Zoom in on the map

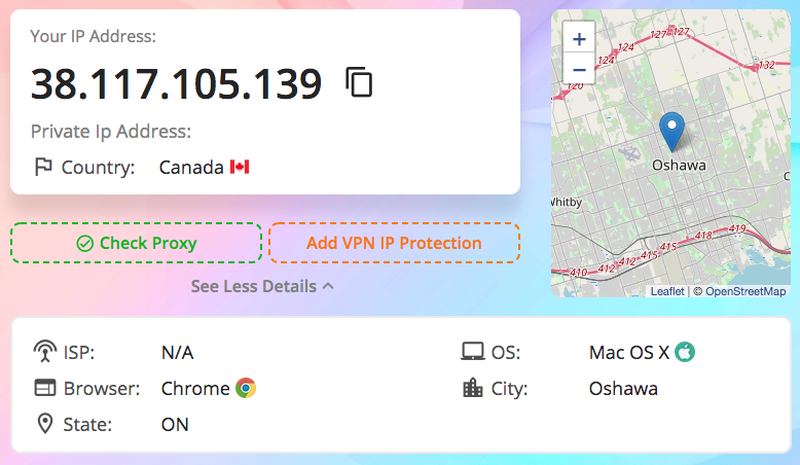click(x=579, y=39)
